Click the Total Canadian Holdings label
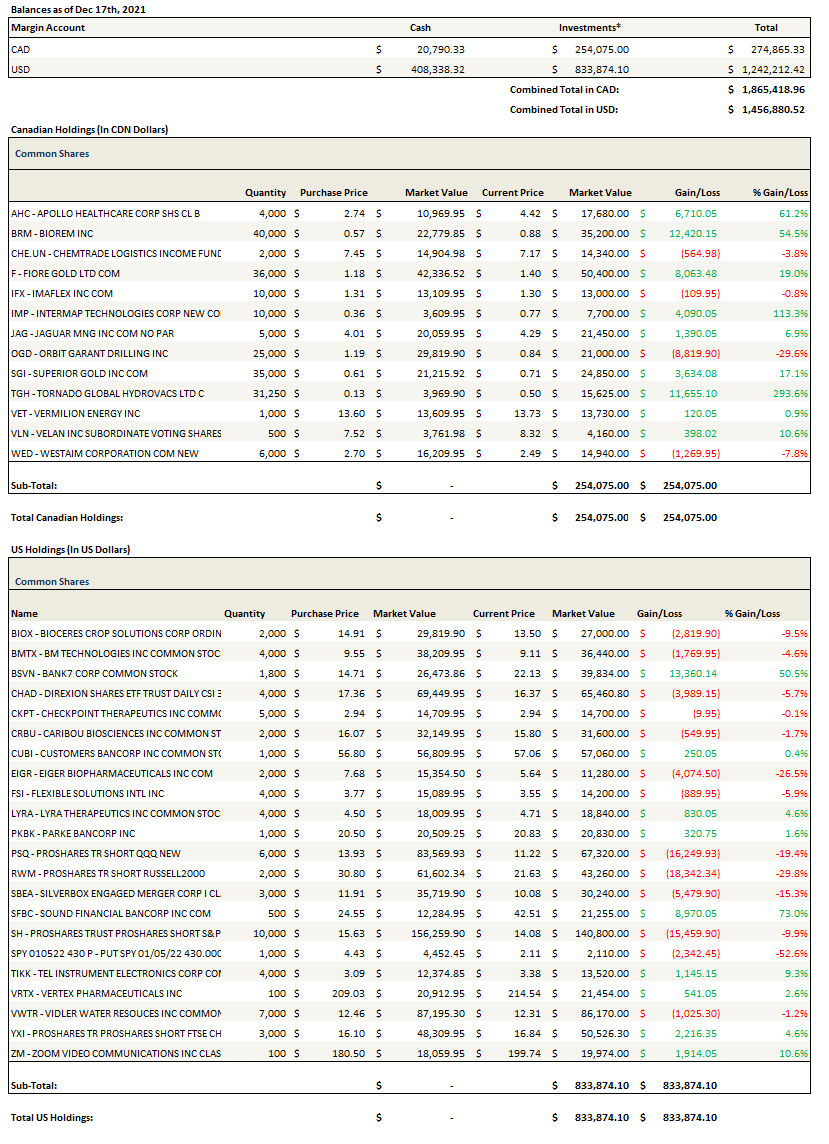The height and width of the screenshot is (1144, 829). point(67,517)
